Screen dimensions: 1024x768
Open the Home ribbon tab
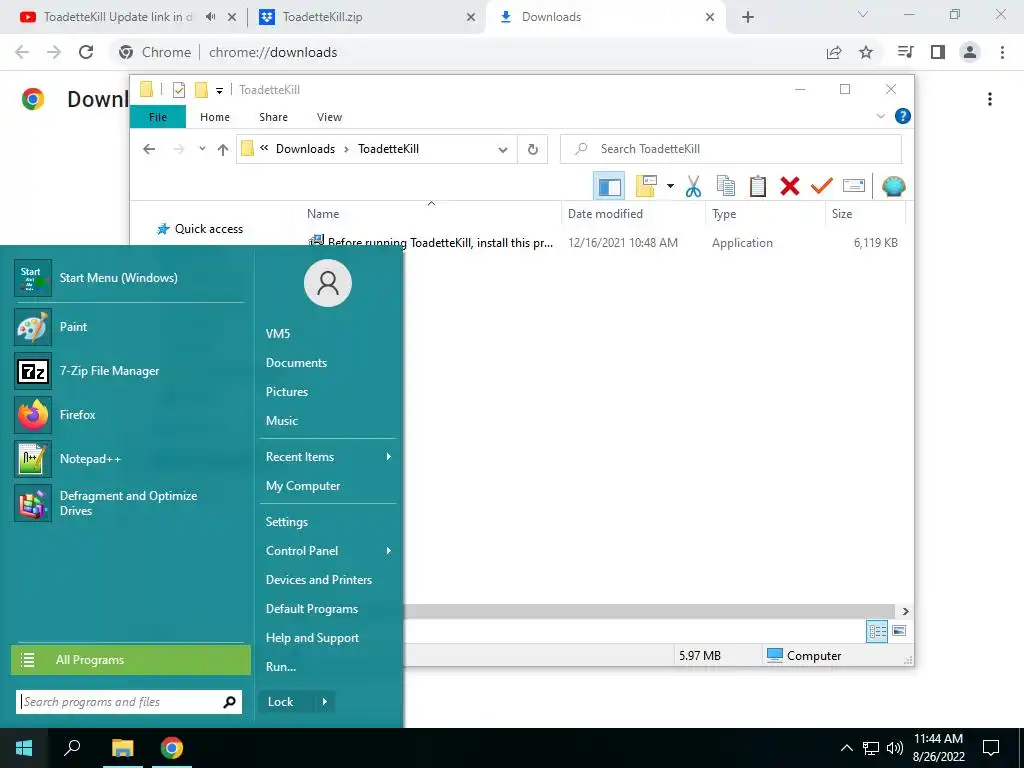(x=215, y=117)
